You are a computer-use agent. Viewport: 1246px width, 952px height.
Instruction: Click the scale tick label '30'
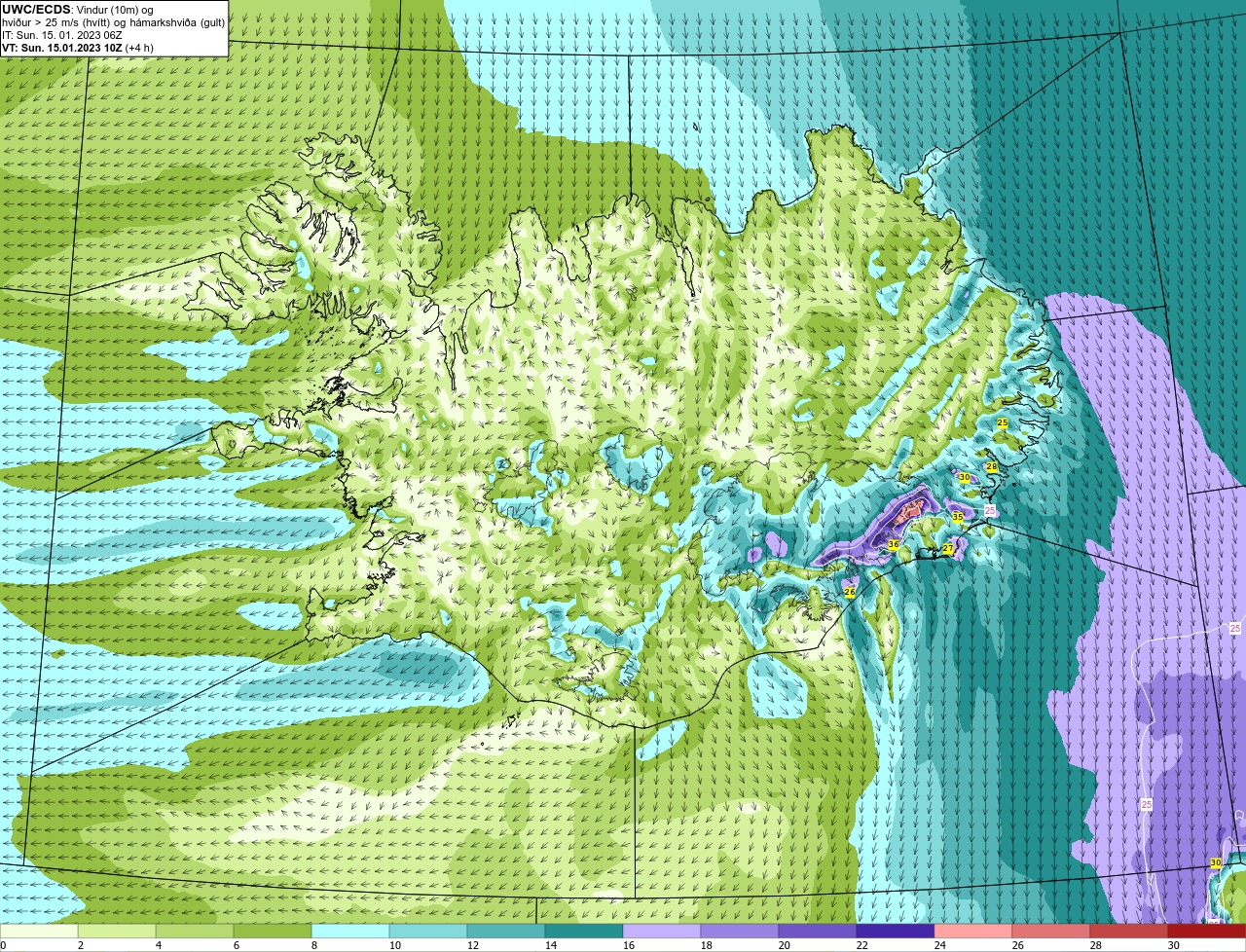(1173, 945)
